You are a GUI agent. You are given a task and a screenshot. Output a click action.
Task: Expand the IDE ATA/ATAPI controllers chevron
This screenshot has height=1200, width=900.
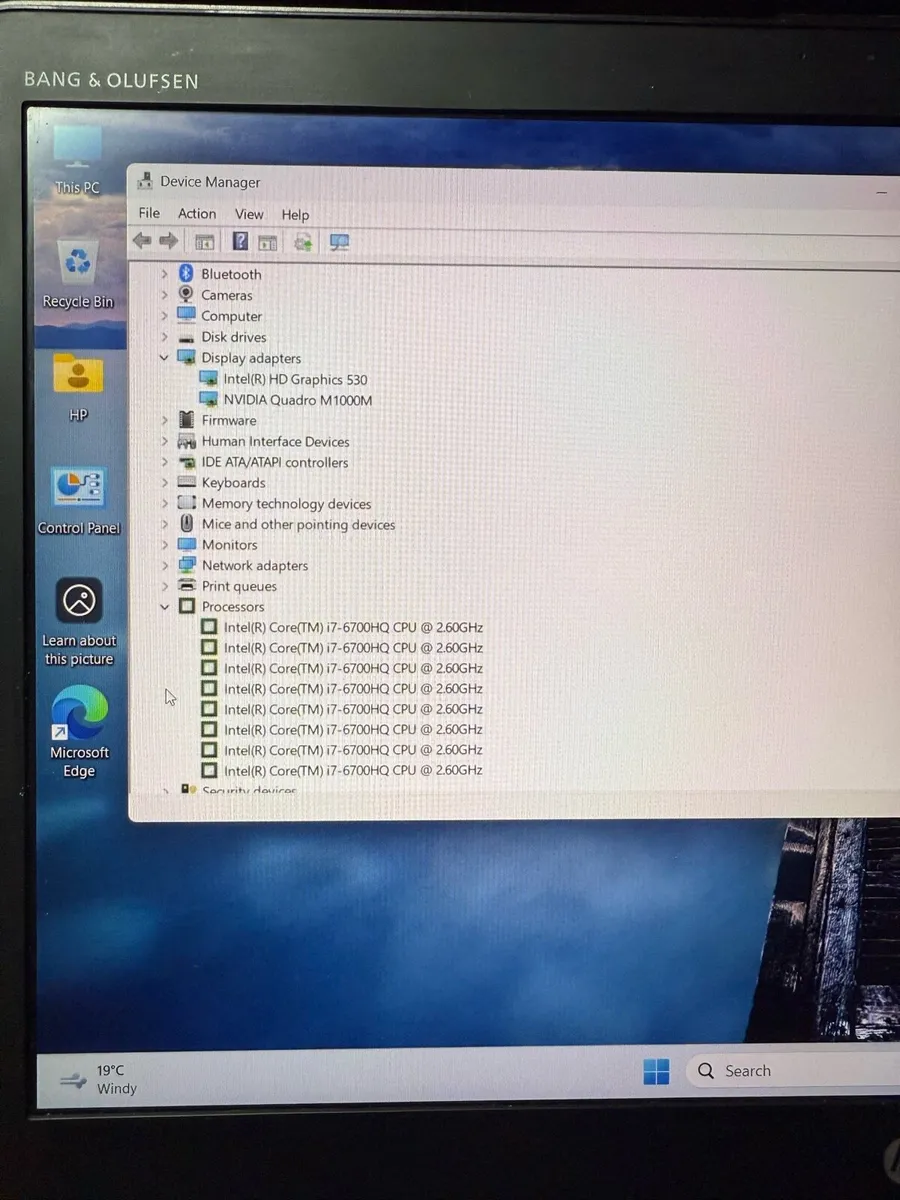(x=165, y=462)
